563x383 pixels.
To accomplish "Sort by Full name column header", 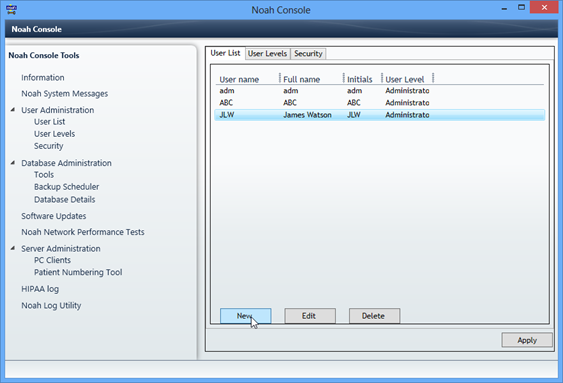I will pos(302,79).
